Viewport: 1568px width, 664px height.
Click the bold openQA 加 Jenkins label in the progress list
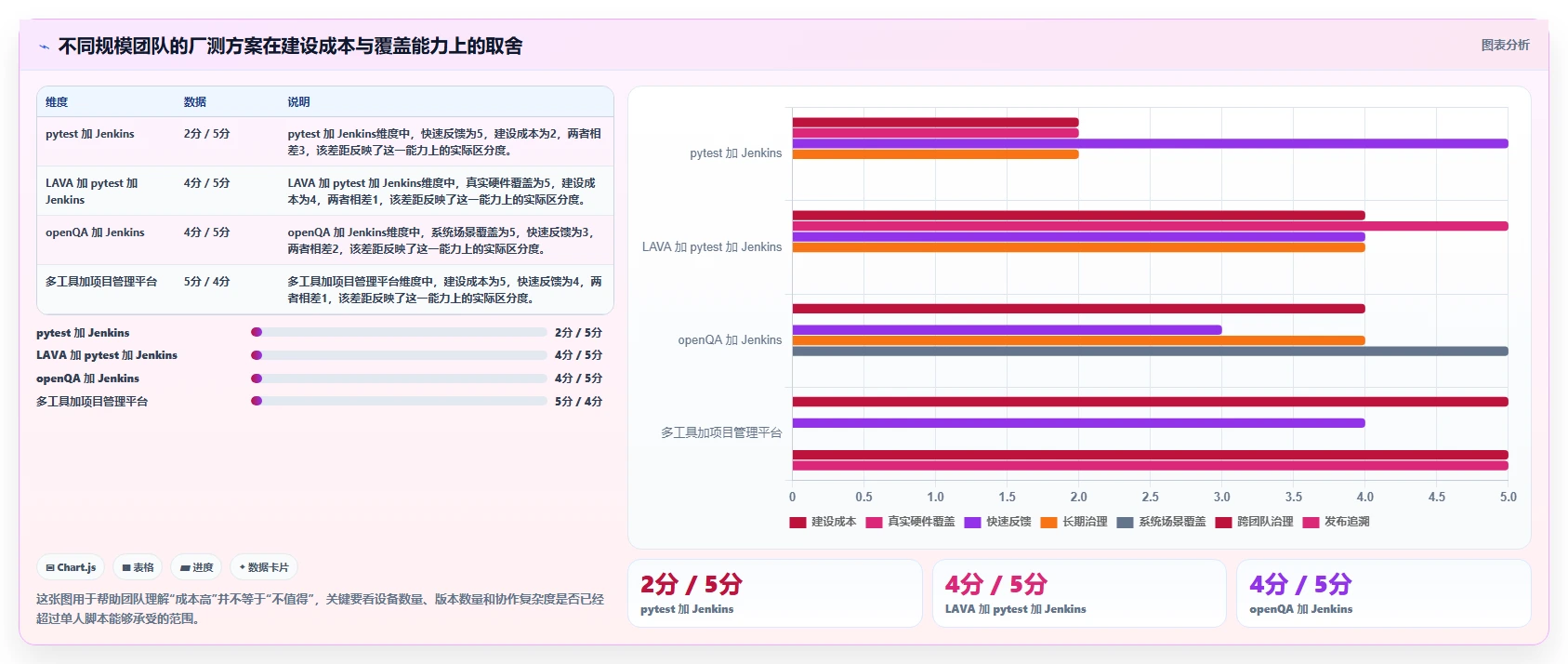(87, 378)
